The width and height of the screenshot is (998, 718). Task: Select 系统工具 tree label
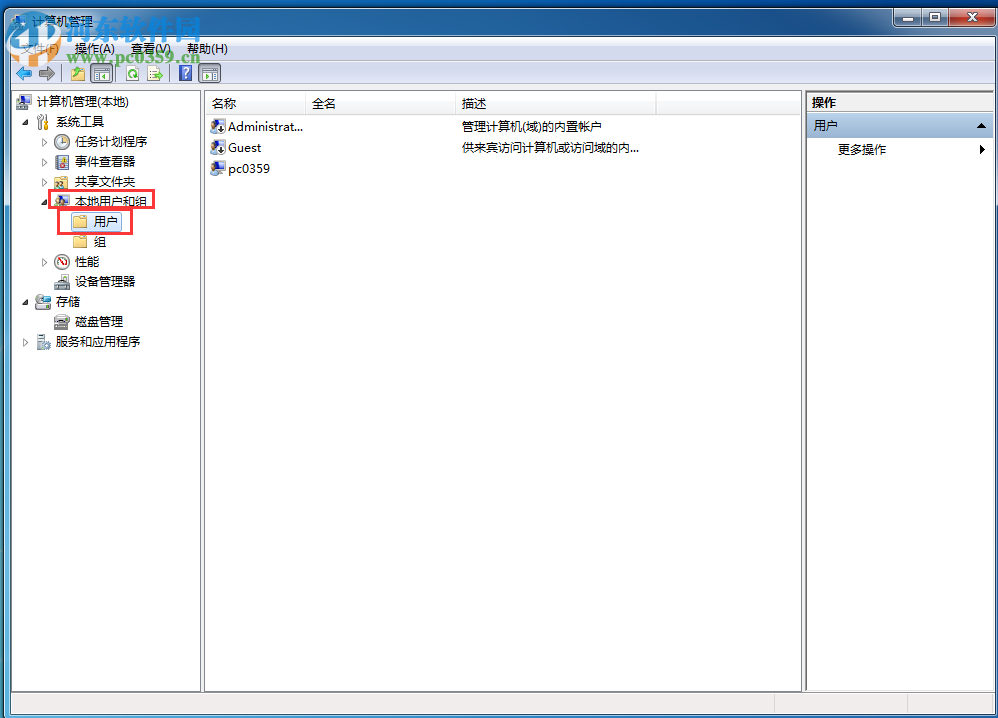[x=80, y=122]
